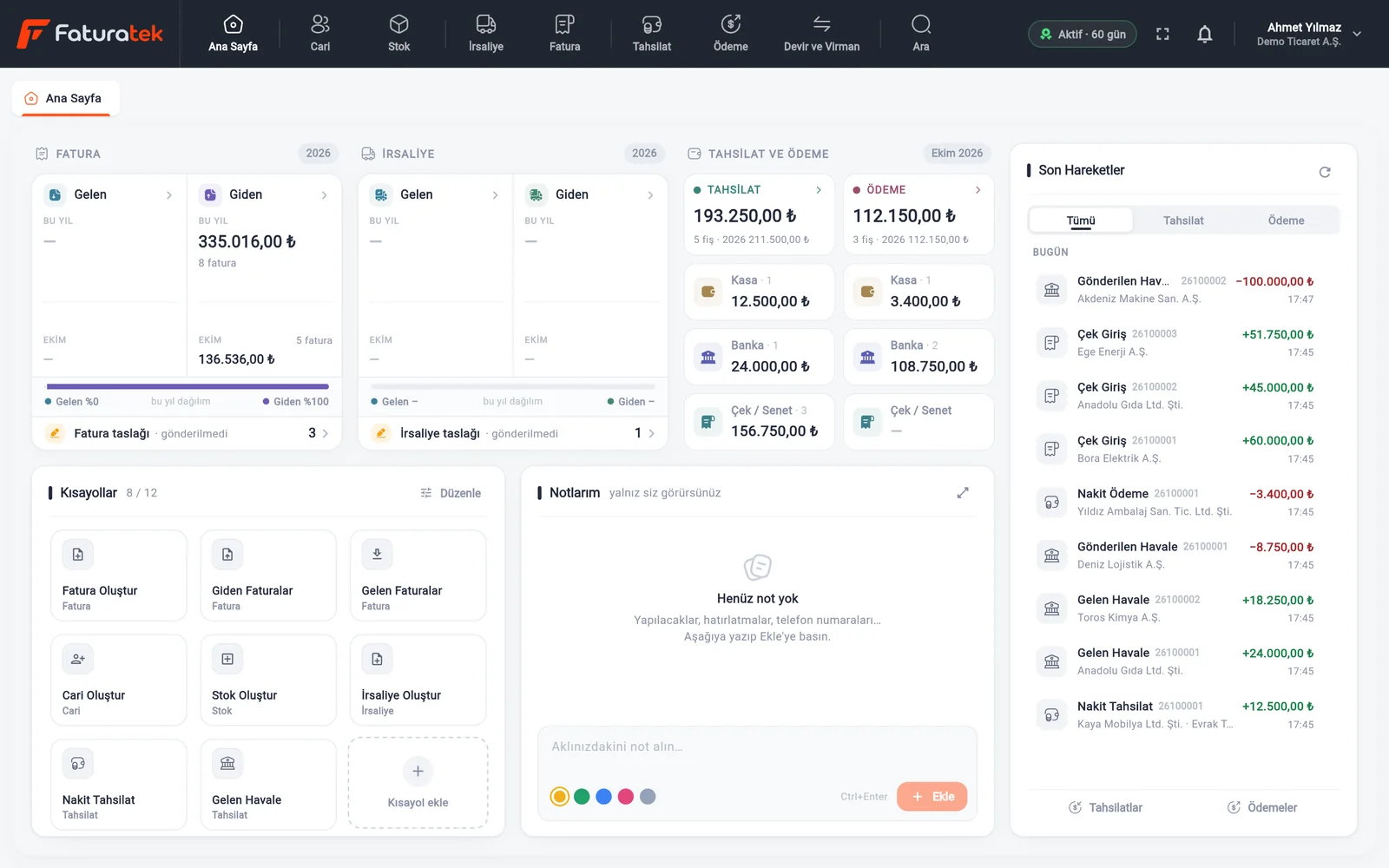Expand the Fatura Giden card chevron

click(325, 195)
